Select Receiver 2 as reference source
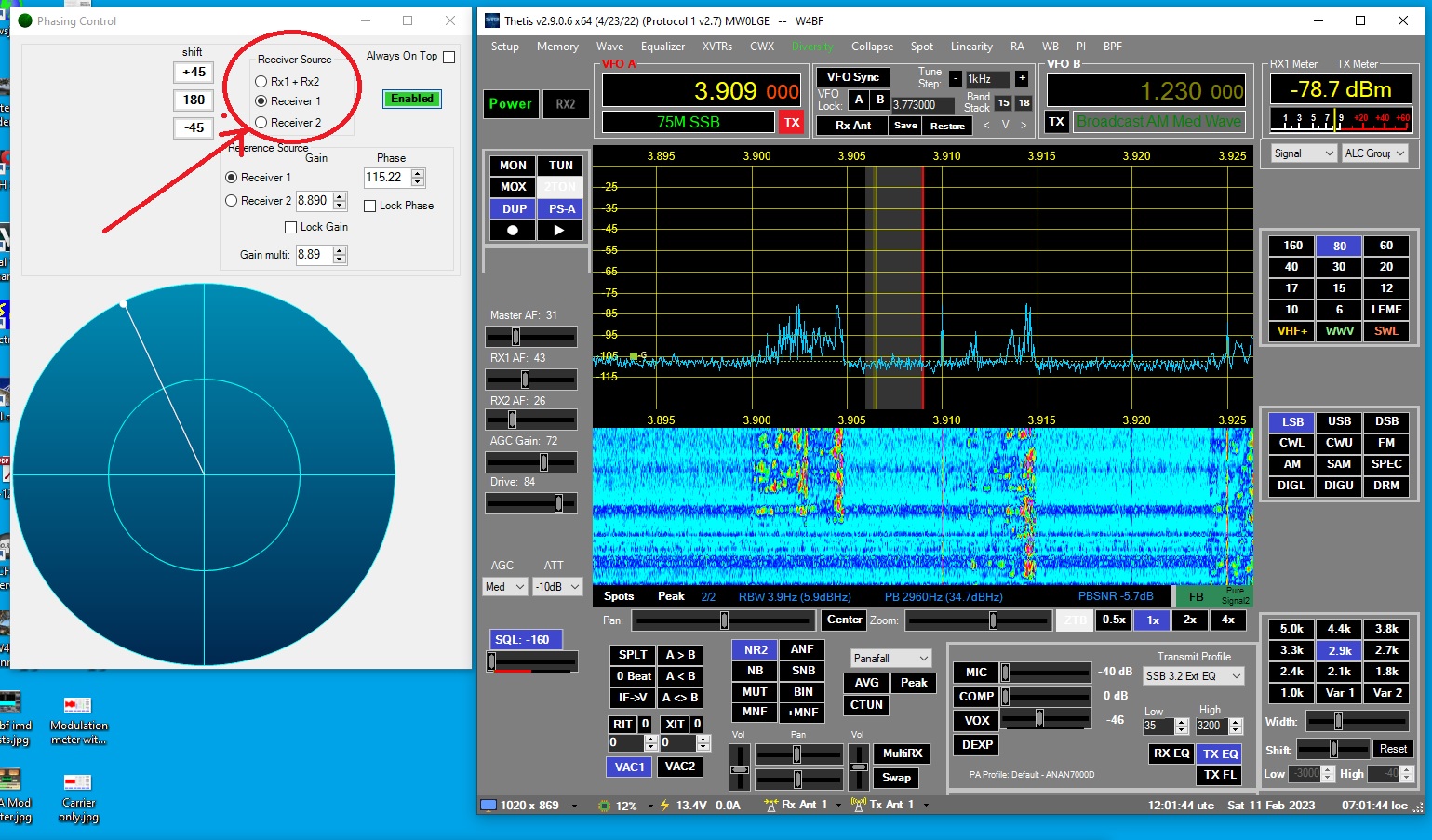Screen dimensions: 1432x840 [x=232, y=201]
